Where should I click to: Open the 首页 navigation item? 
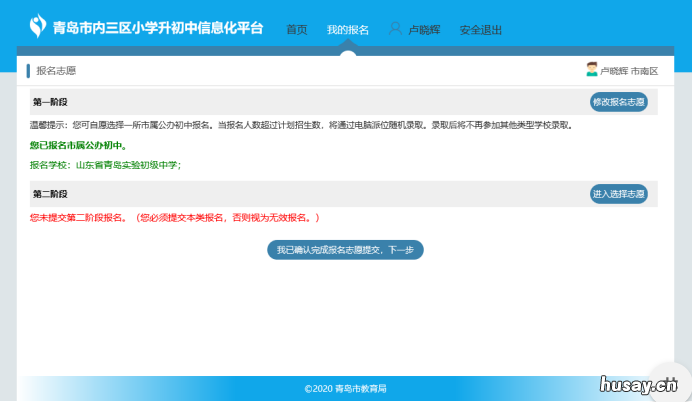tap(297, 30)
